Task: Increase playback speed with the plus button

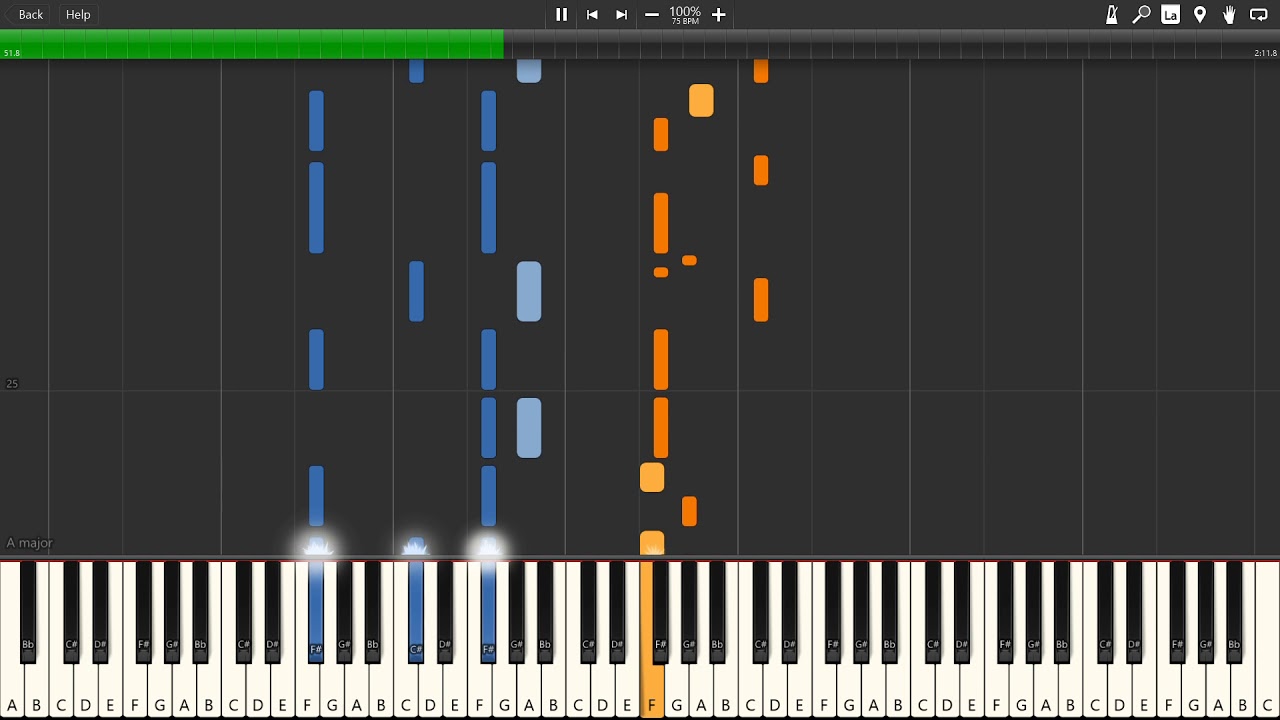Action: 718,15
